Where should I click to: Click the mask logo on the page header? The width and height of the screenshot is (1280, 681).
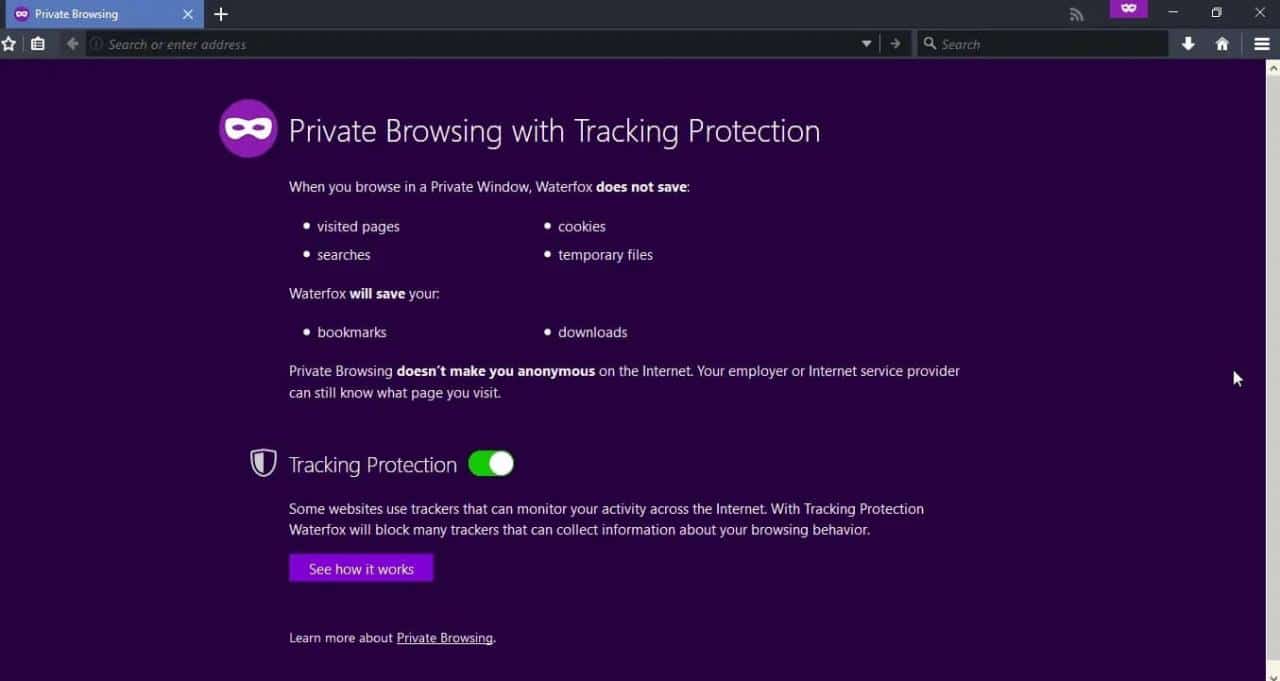[x=247, y=128]
